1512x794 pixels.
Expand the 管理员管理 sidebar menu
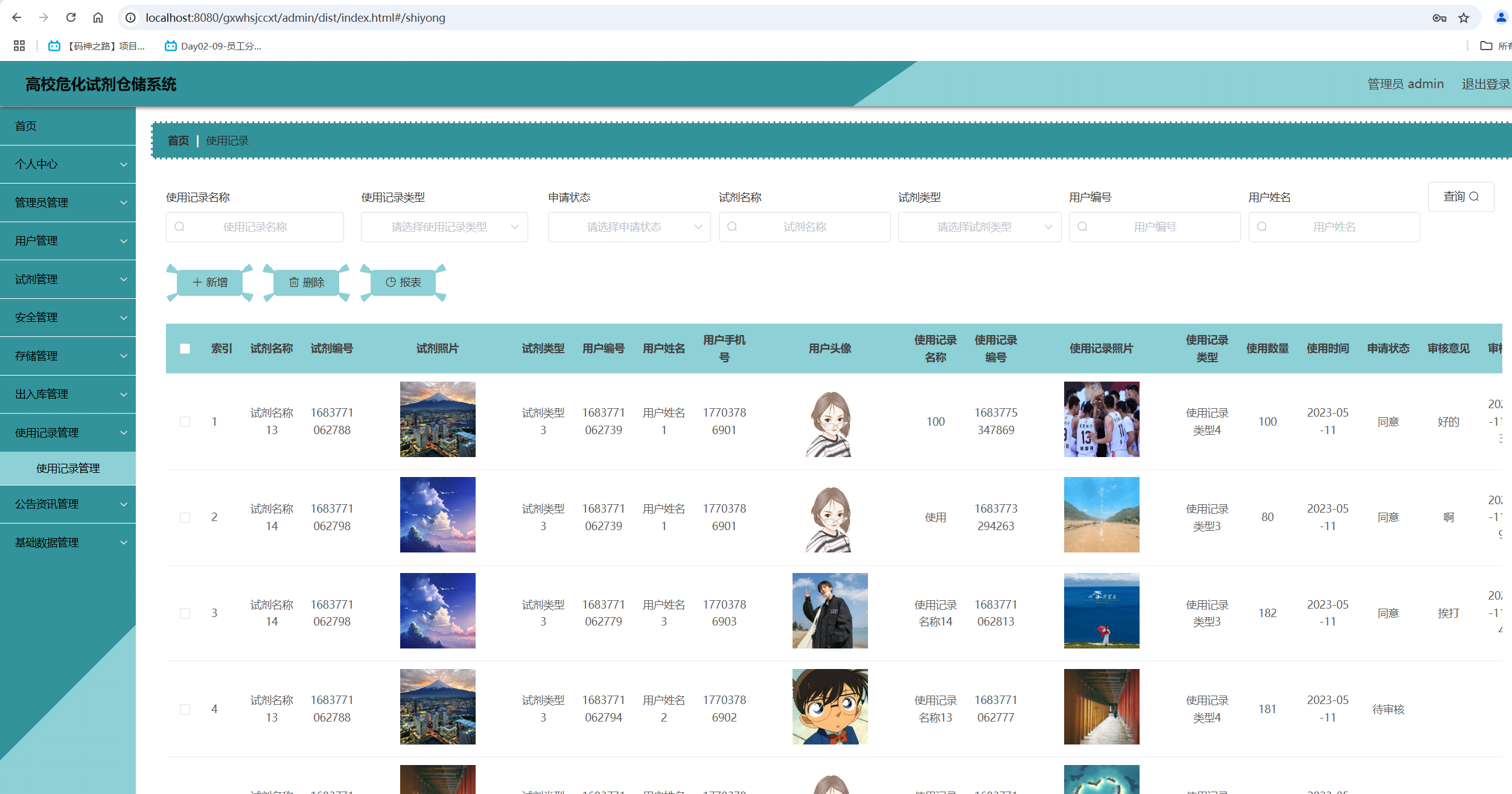tap(68, 202)
